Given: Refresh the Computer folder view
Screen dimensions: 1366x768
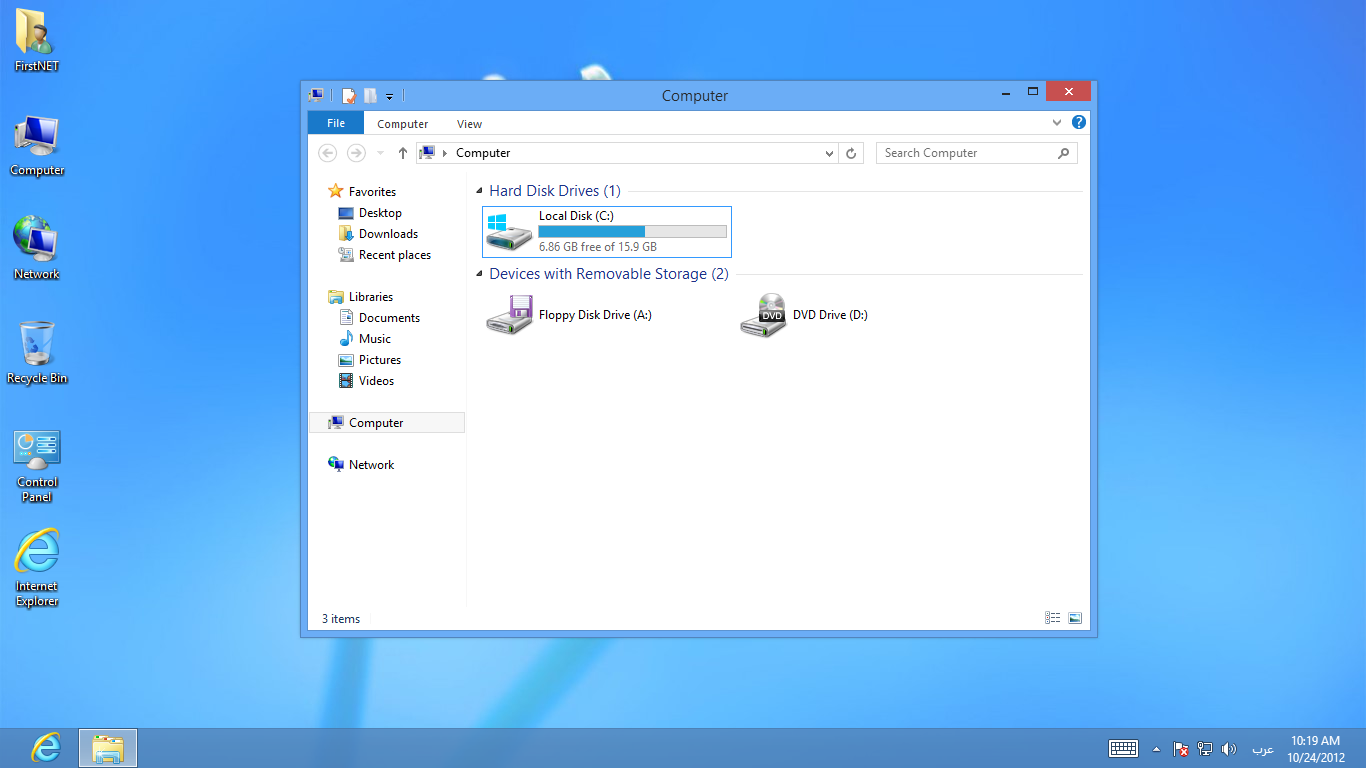Looking at the screenshot, I should pos(851,153).
